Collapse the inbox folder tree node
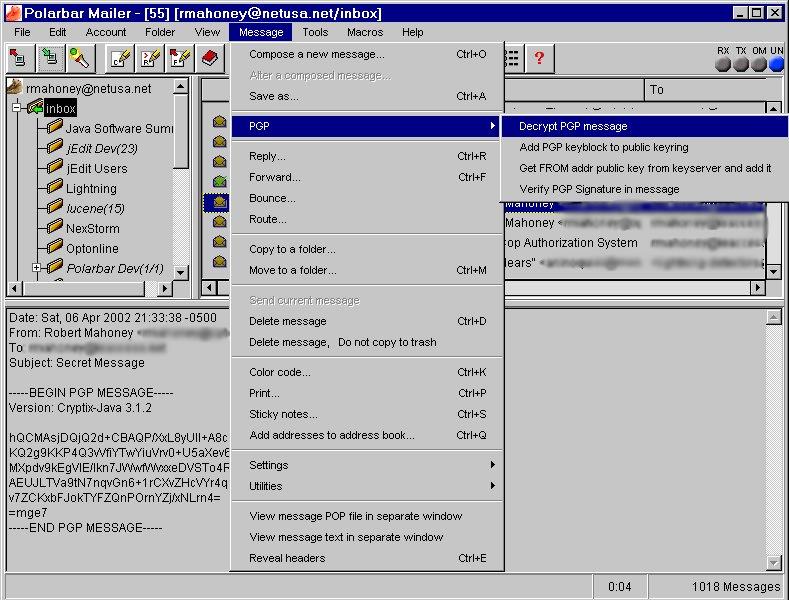 point(17,108)
